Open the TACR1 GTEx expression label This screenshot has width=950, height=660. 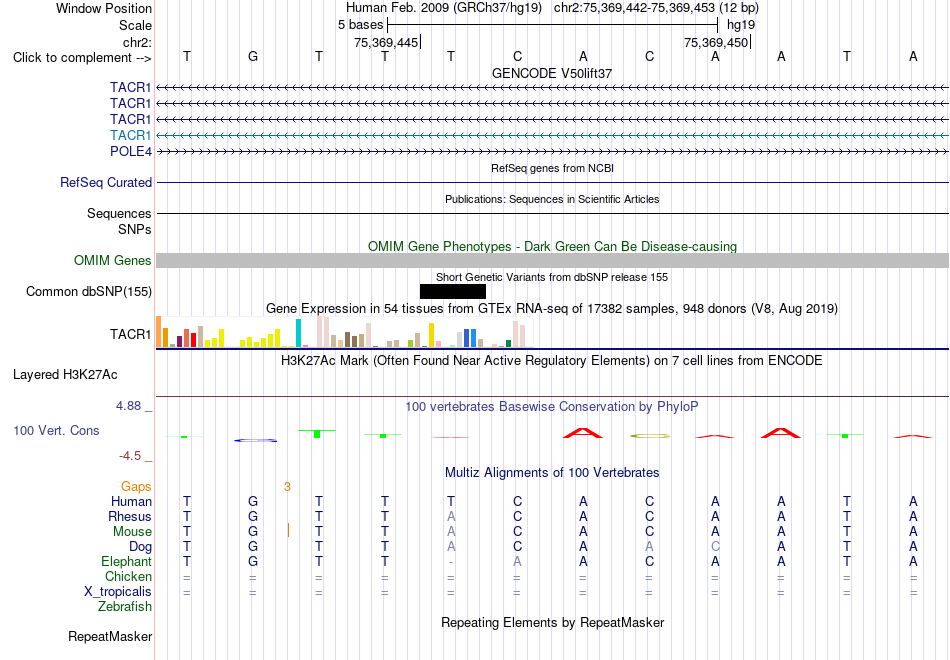(x=131, y=335)
